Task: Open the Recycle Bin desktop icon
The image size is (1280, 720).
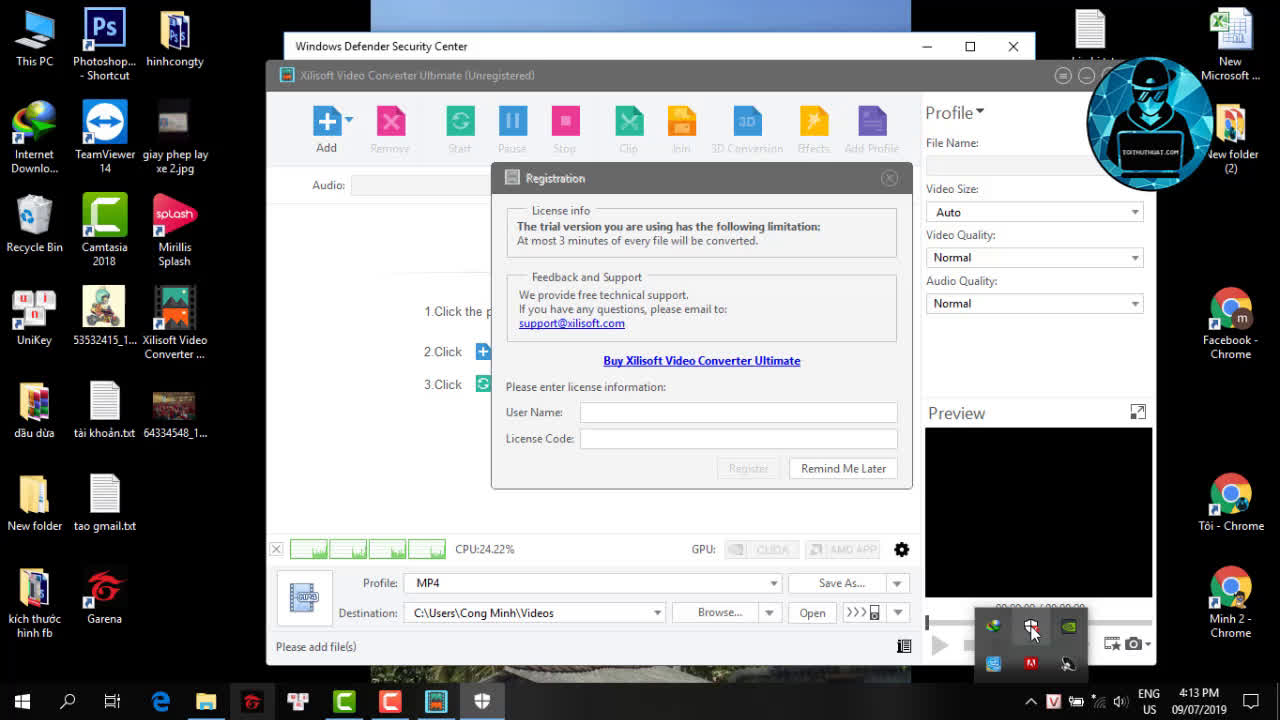Action: [x=34, y=224]
